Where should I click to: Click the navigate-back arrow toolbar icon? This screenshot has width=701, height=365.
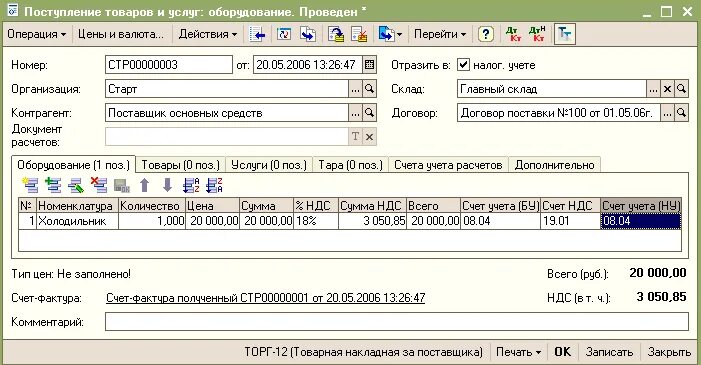257,34
